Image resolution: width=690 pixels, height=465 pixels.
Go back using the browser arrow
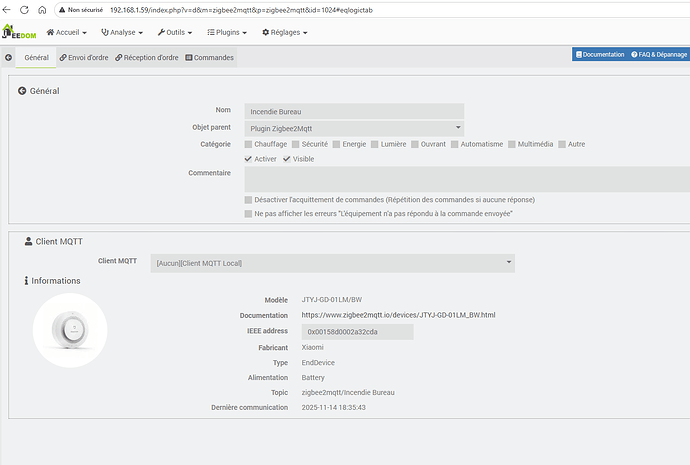[6, 10]
